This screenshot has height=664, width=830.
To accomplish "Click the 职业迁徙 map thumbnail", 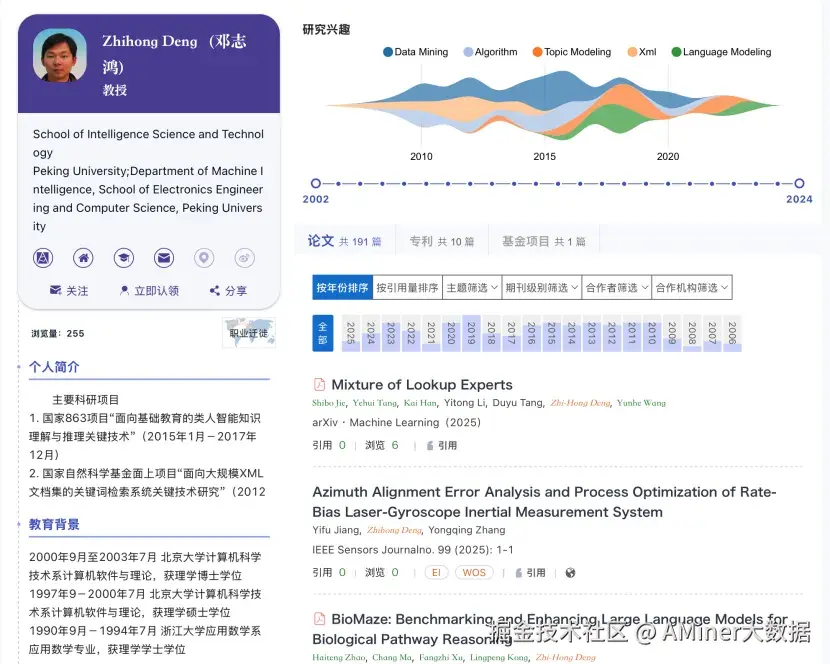I will coord(248,330).
